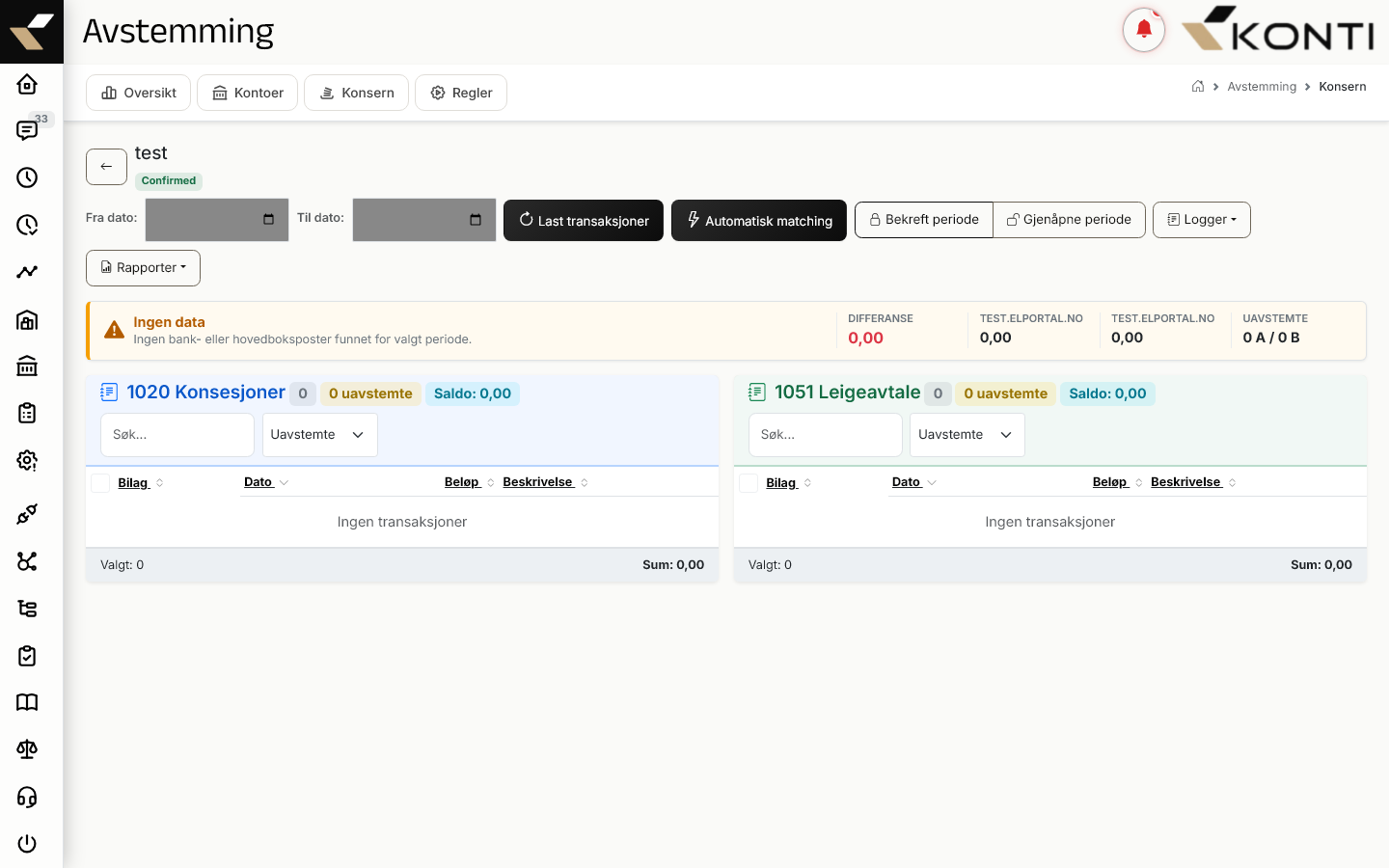Toggle select-all checkbox in 1051 Leigeavtale table
This screenshot has height=868, width=1389.
coord(749,482)
